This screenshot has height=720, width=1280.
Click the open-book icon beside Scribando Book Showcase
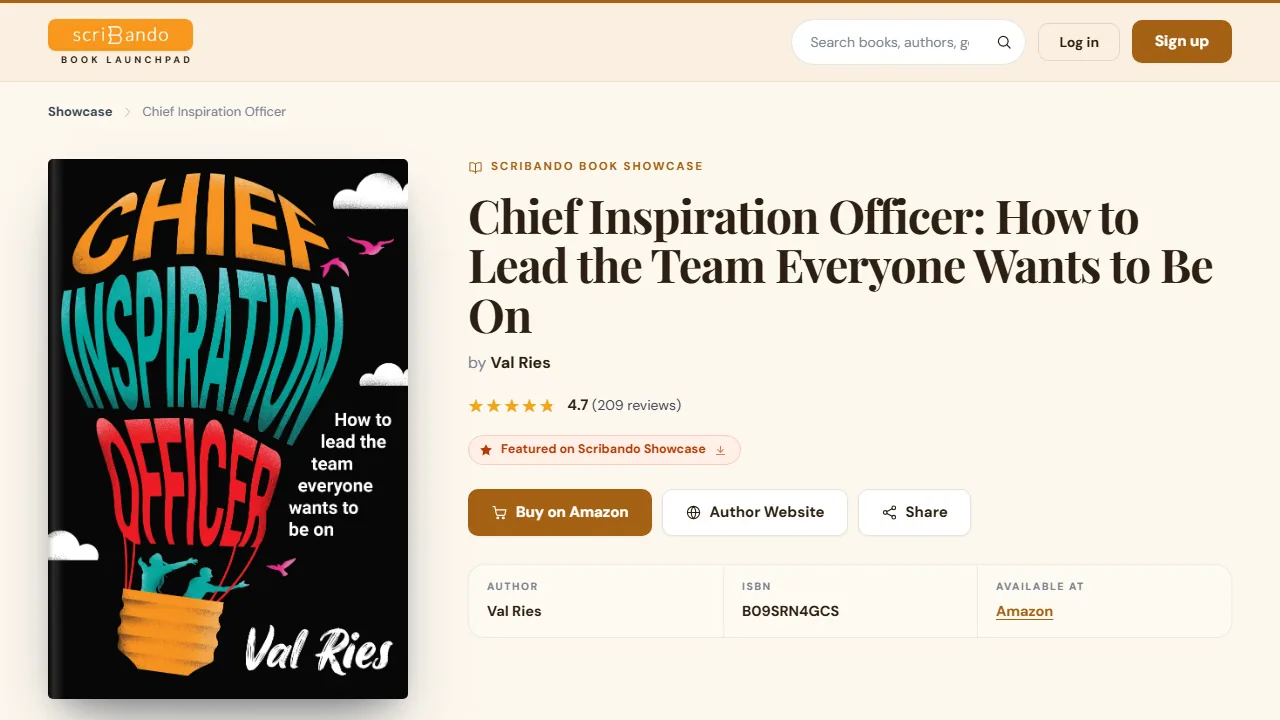475,167
